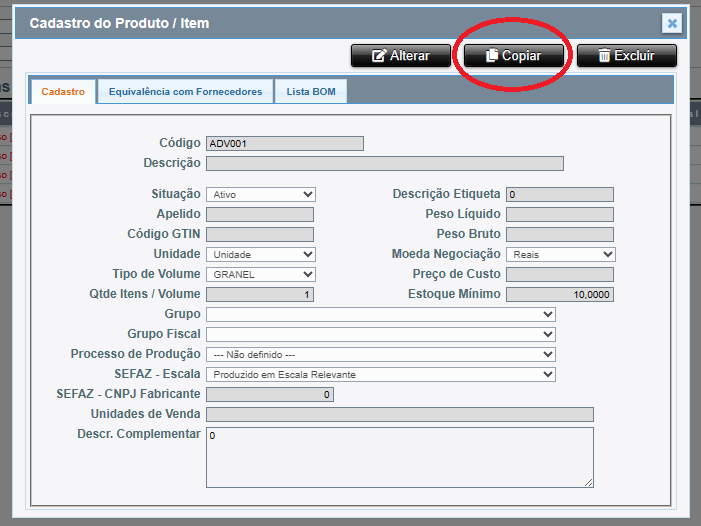Open the Lista BOM tab

tap(311, 92)
